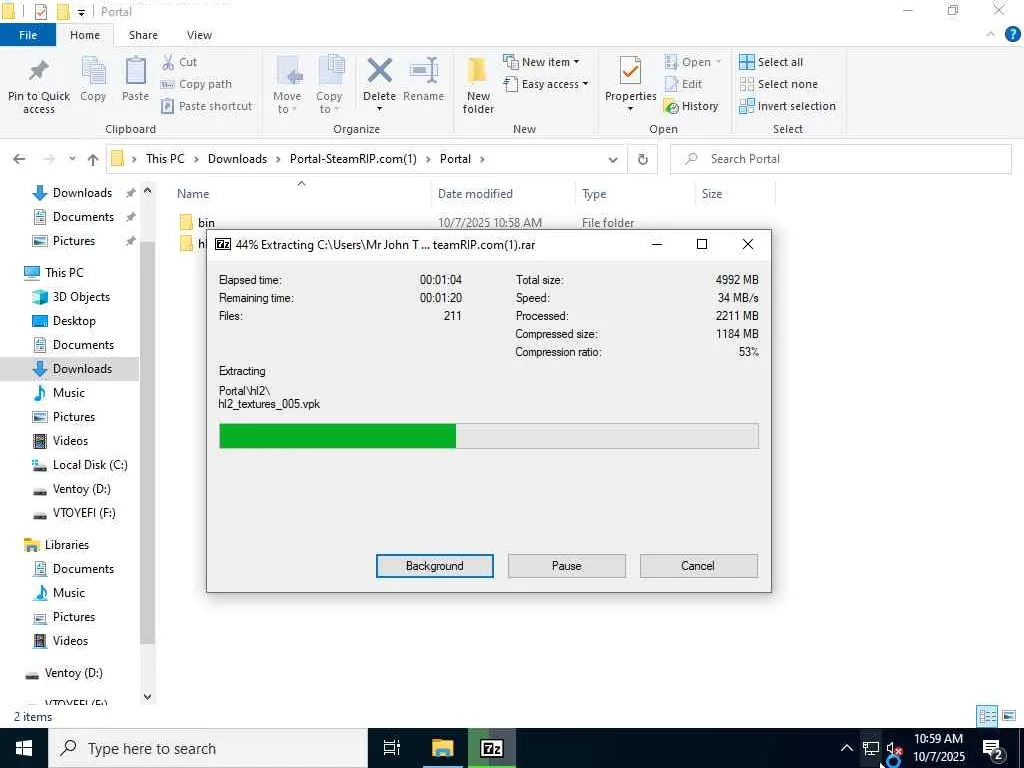Image resolution: width=1024 pixels, height=768 pixels.
Task: Switch to details view icon
Action: [x=987, y=716]
